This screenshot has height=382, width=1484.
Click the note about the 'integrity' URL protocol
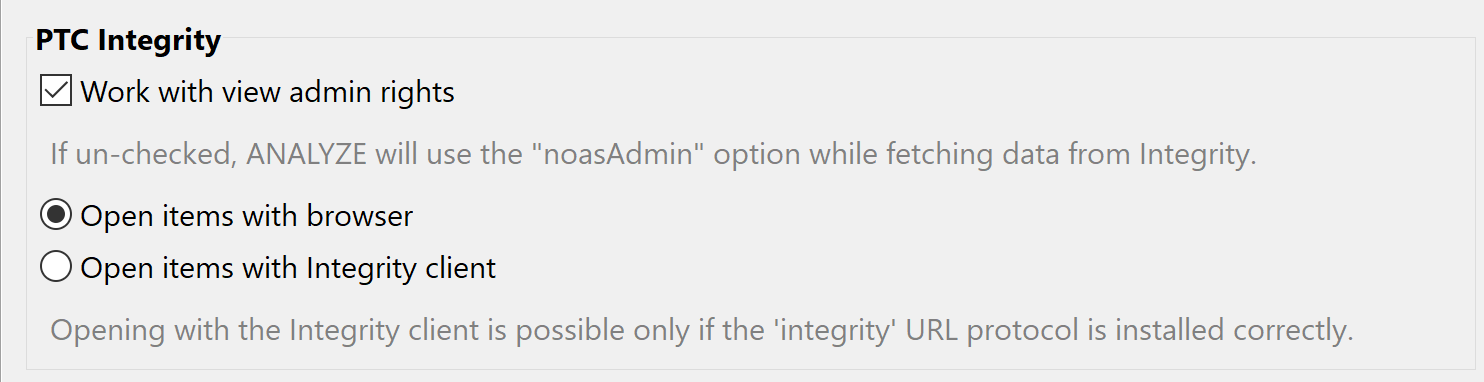[x=702, y=330]
